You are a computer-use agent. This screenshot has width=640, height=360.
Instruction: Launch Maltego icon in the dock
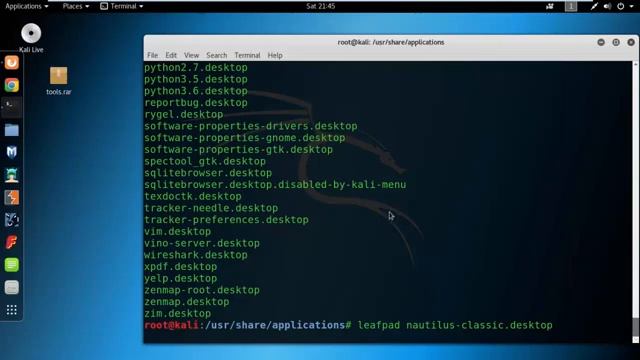11,220
